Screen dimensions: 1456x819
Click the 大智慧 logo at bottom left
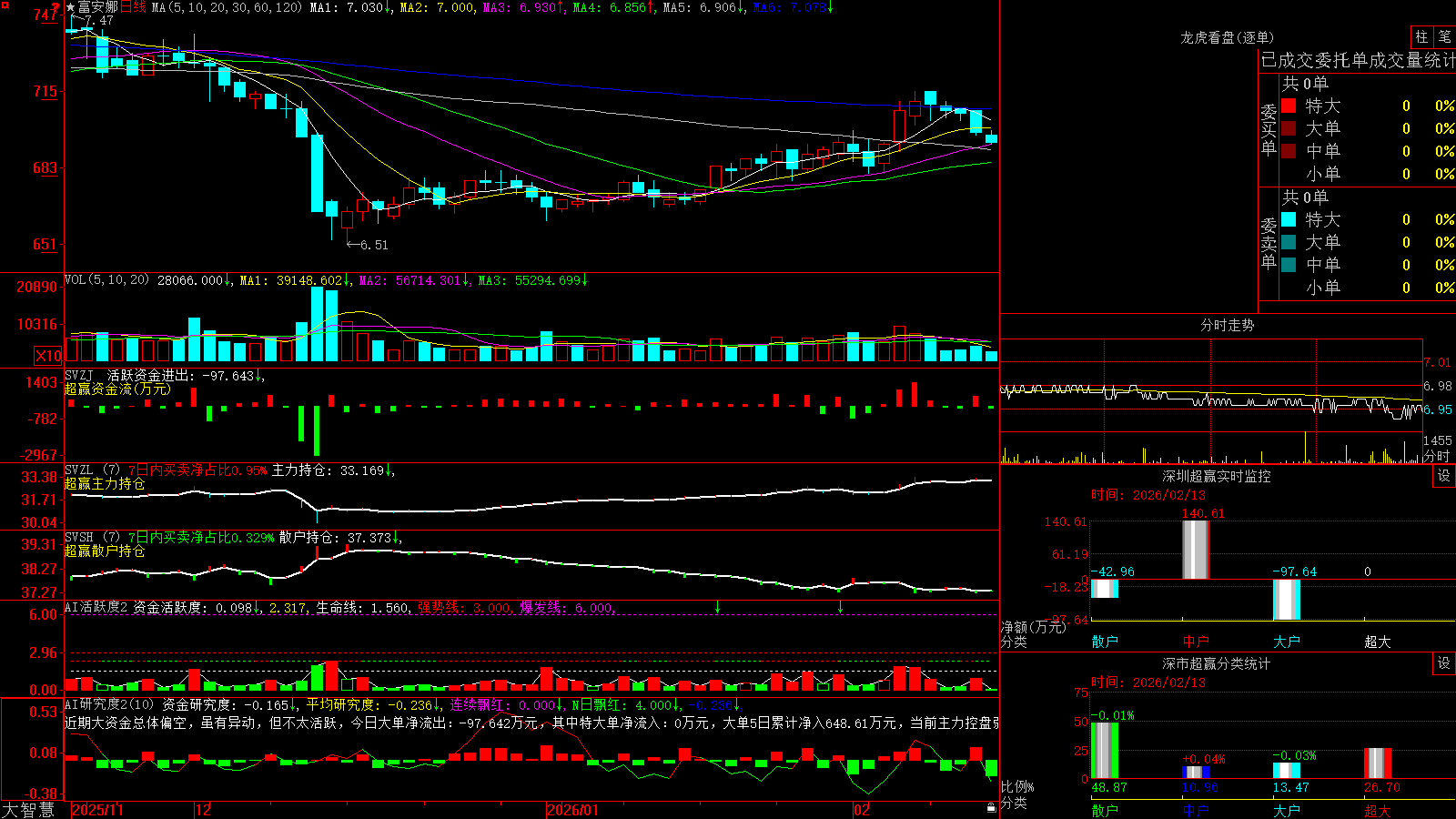pos(28,810)
